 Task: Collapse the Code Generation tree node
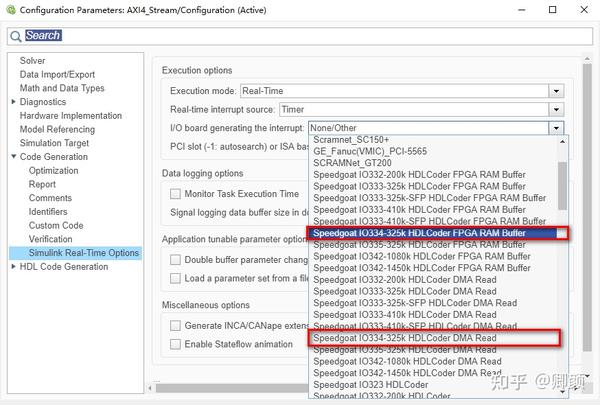(13, 157)
